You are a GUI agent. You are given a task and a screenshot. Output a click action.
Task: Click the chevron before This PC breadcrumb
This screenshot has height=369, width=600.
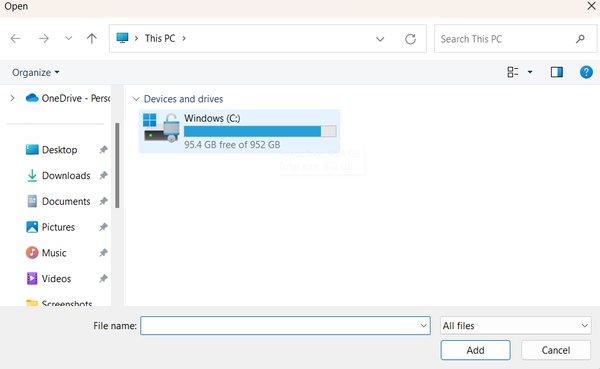[x=136, y=39]
